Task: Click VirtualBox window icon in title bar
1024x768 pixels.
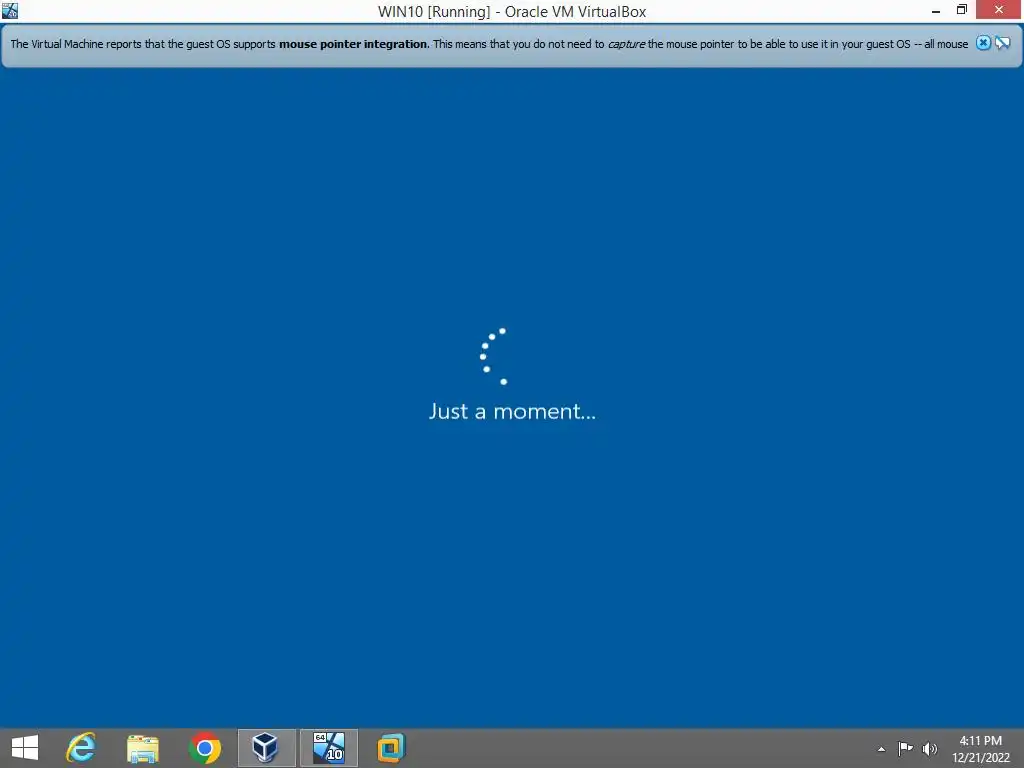Action: coord(10,10)
